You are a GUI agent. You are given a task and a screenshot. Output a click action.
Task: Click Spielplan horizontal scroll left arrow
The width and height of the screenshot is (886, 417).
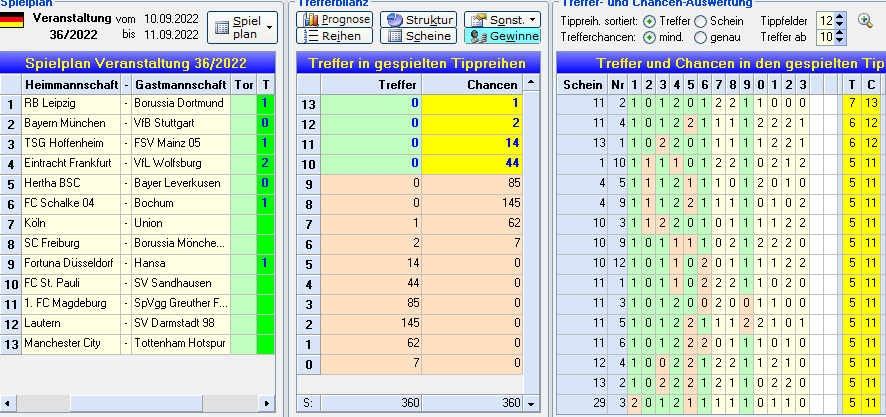click(x=7, y=403)
